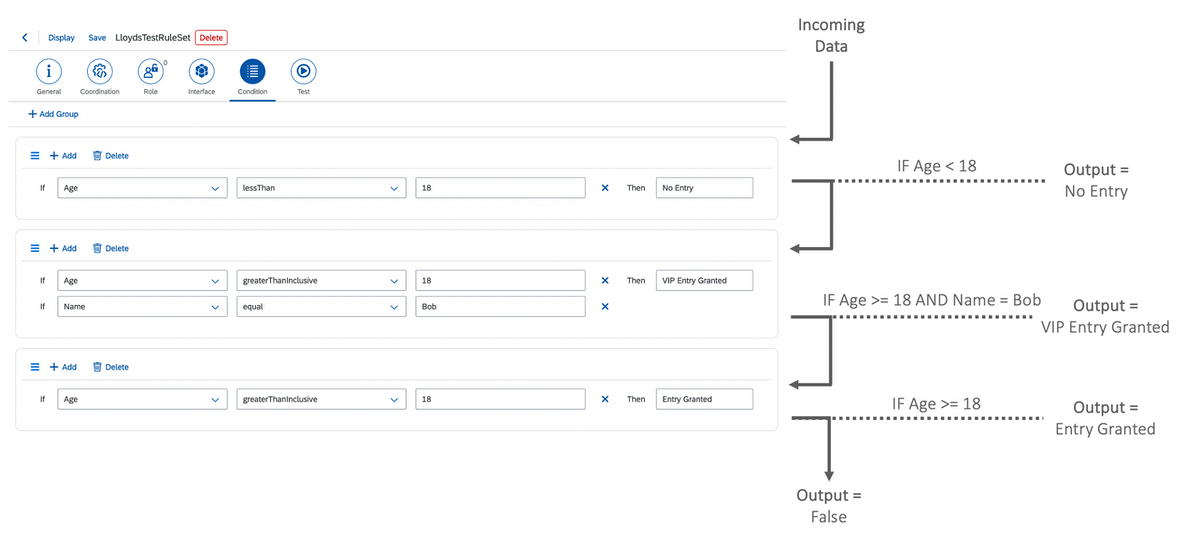Open the Role person icon
This screenshot has width=1200, height=534.
150,71
